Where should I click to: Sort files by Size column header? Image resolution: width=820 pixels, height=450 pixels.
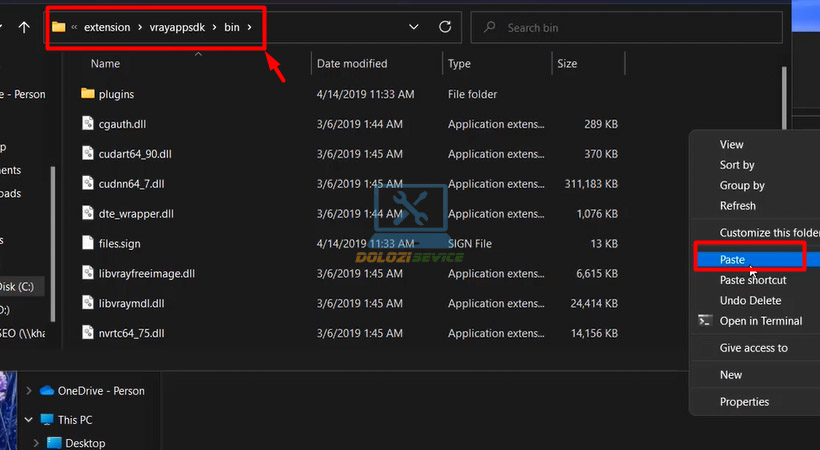coord(567,64)
